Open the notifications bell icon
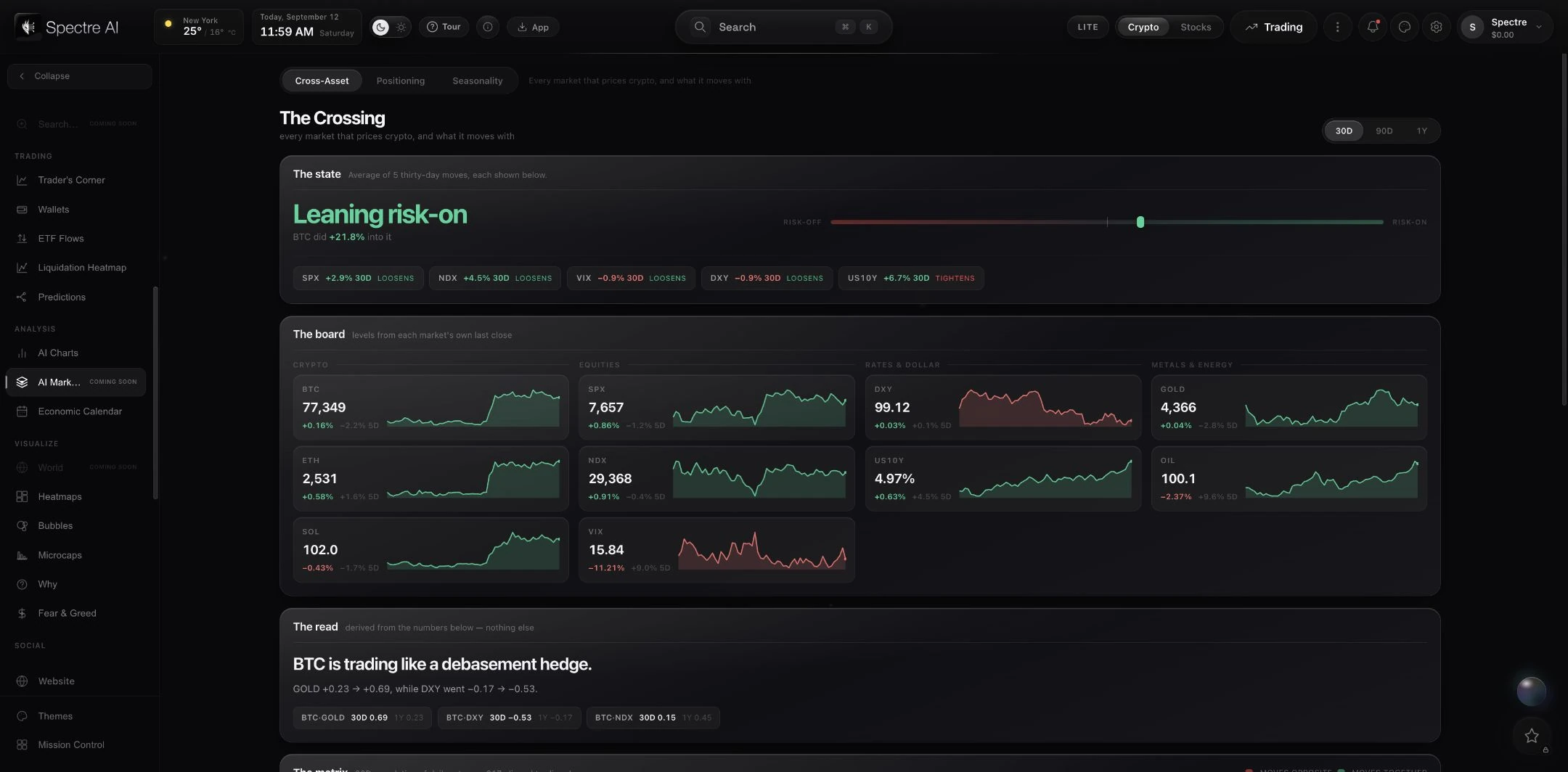 click(x=1372, y=27)
